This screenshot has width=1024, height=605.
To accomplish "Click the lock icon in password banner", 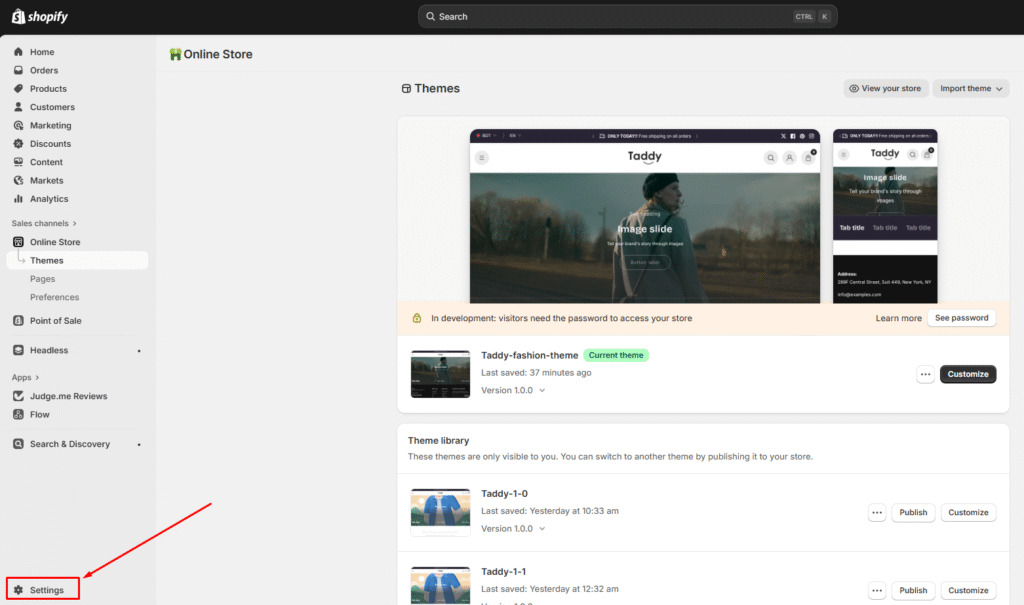I will click(x=417, y=318).
